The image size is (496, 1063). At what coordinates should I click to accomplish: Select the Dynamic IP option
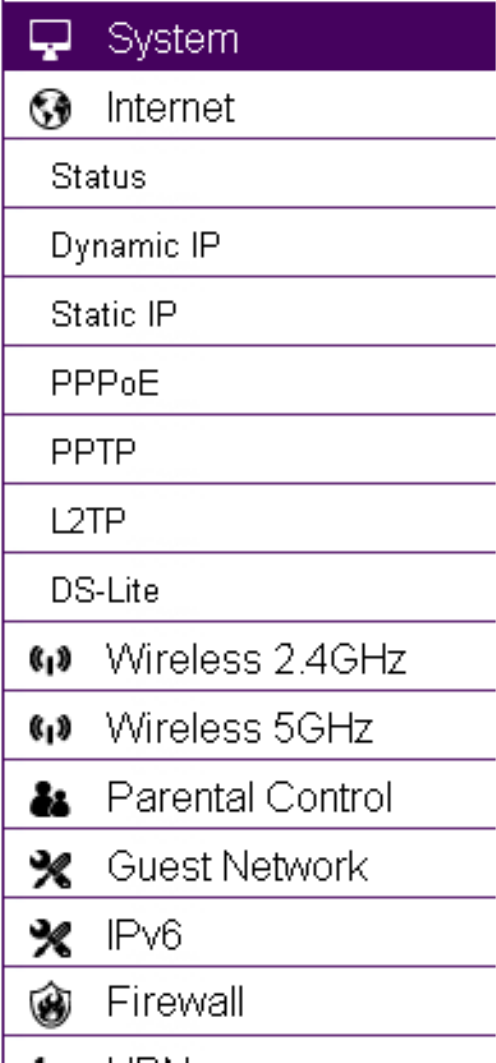tap(249, 244)
